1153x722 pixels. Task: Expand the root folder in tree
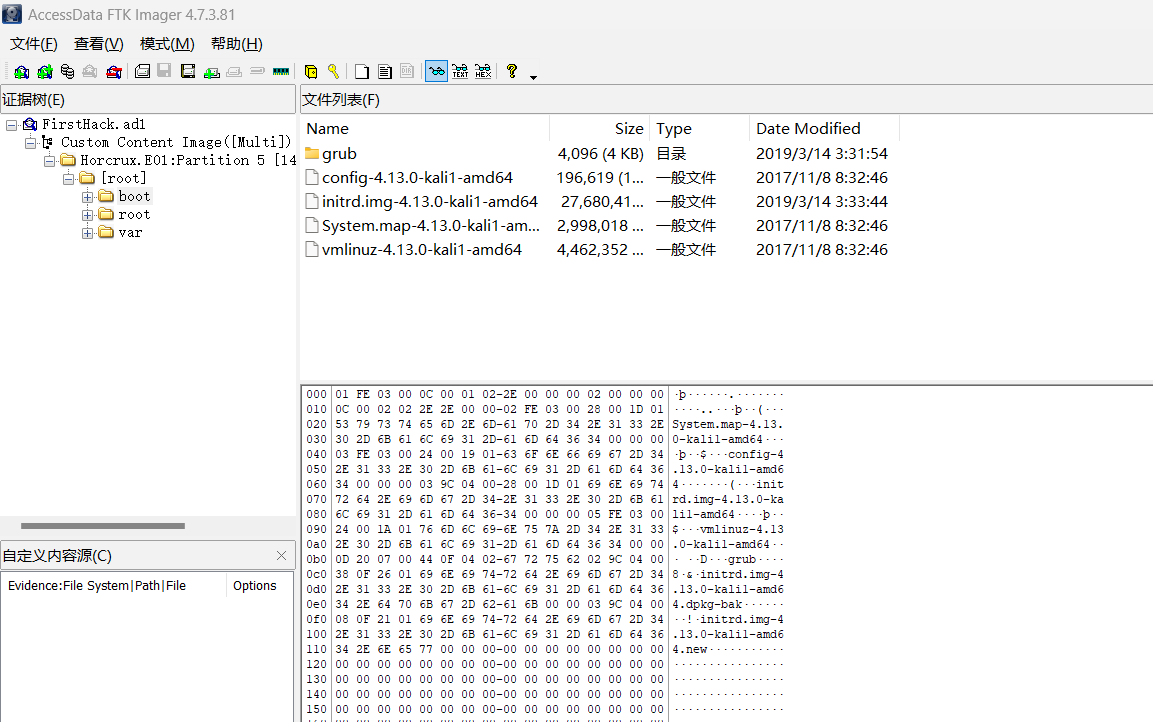88,215
